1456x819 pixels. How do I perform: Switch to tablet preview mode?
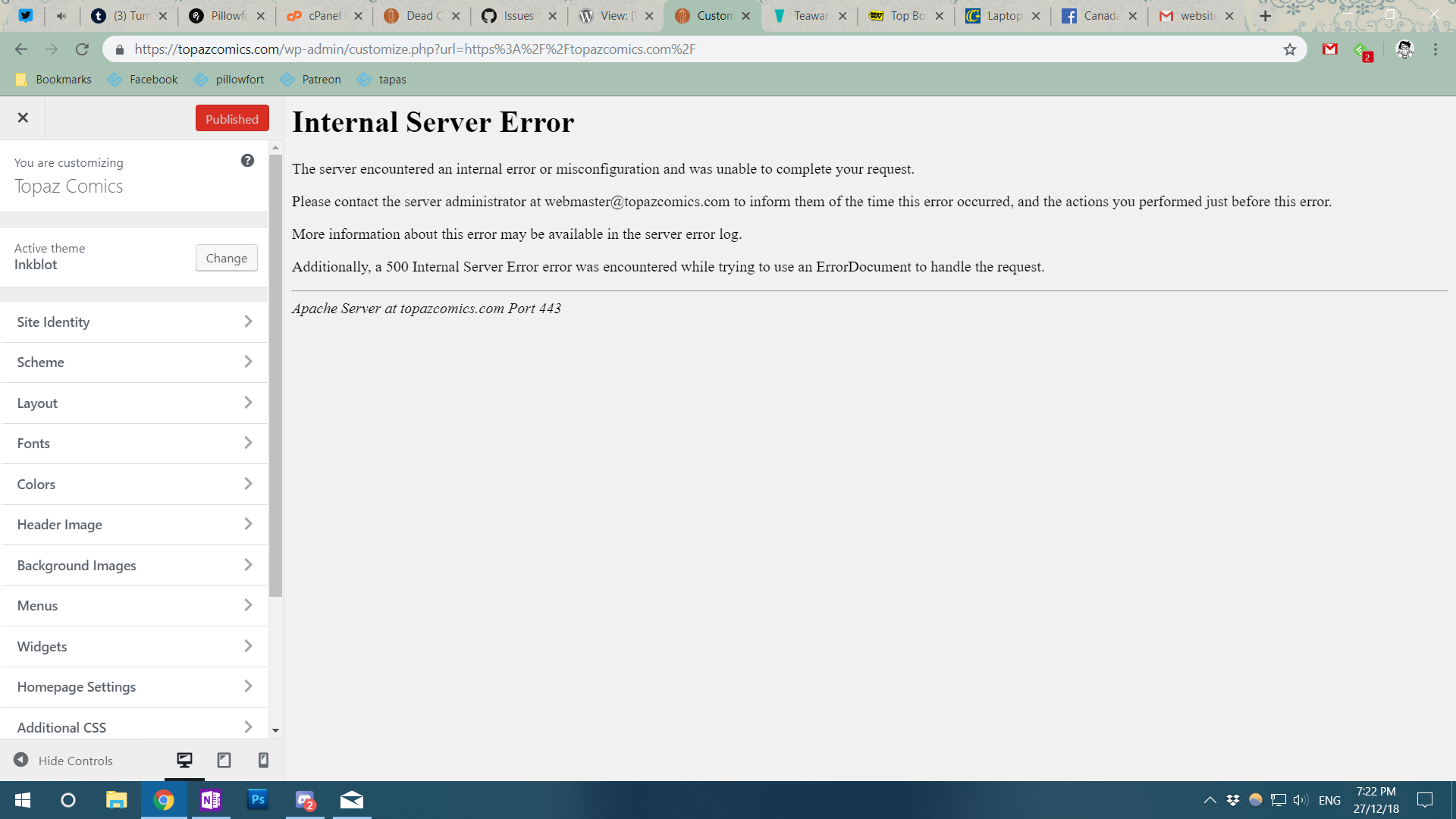[224, 760]
